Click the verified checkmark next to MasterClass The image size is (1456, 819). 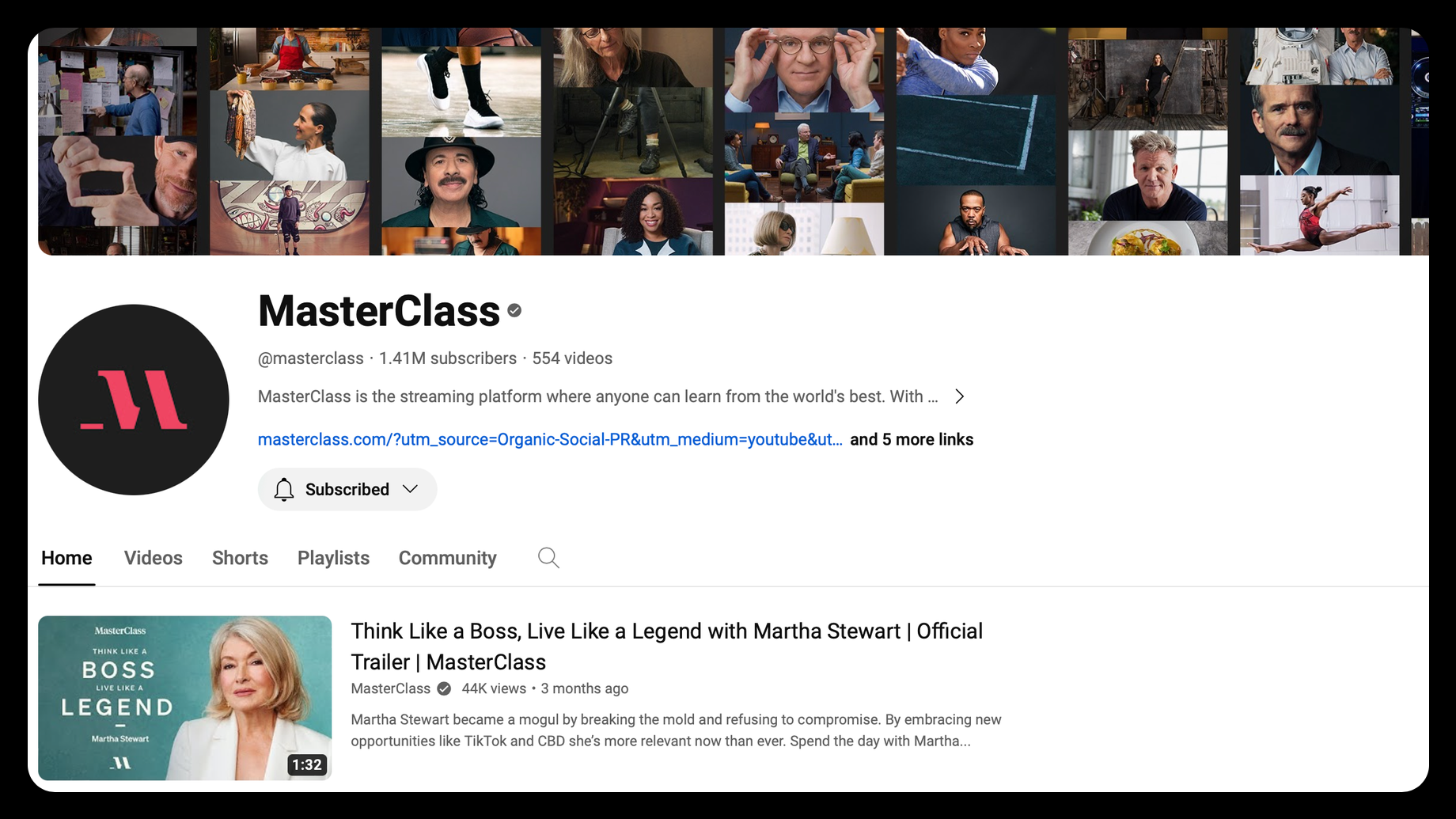click(x=515, y=310)
